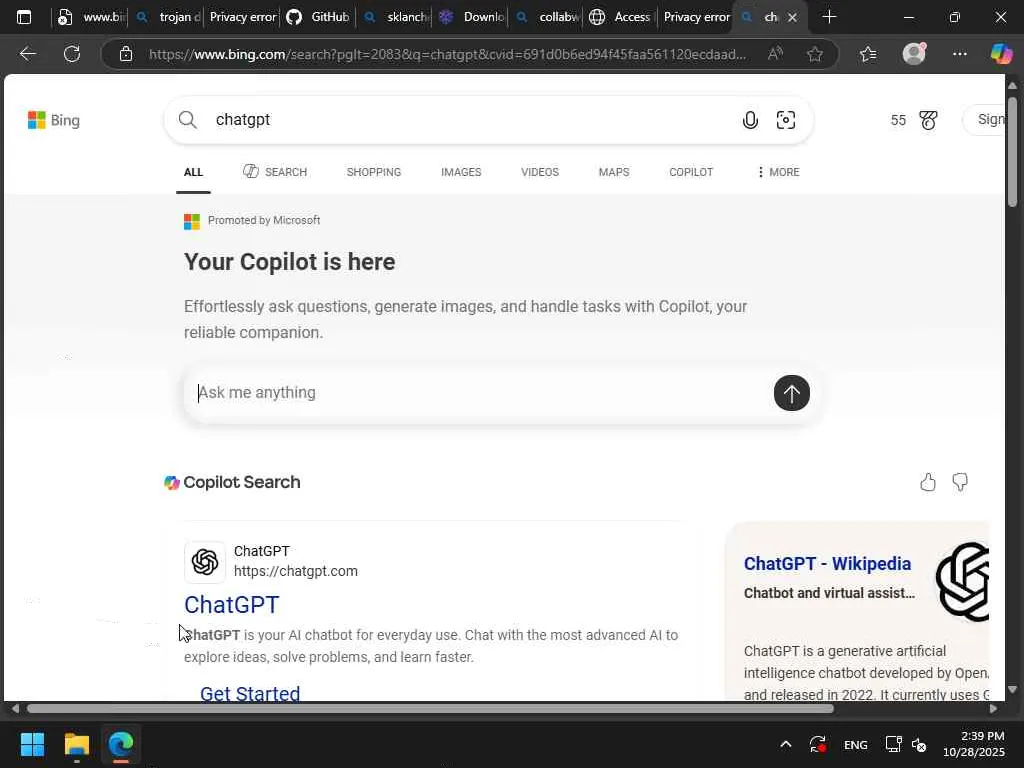Click the OpenAI logo thumbnail in Wikipedia card
The height and width of the screenshot is (768, 1024).
click(963, 581)
